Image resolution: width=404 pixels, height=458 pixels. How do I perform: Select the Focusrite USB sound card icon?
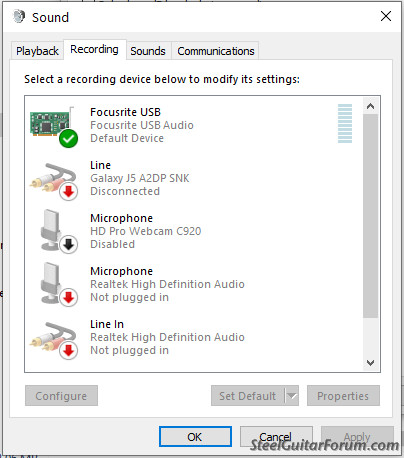pyautogui.click(x=52, y=124)
